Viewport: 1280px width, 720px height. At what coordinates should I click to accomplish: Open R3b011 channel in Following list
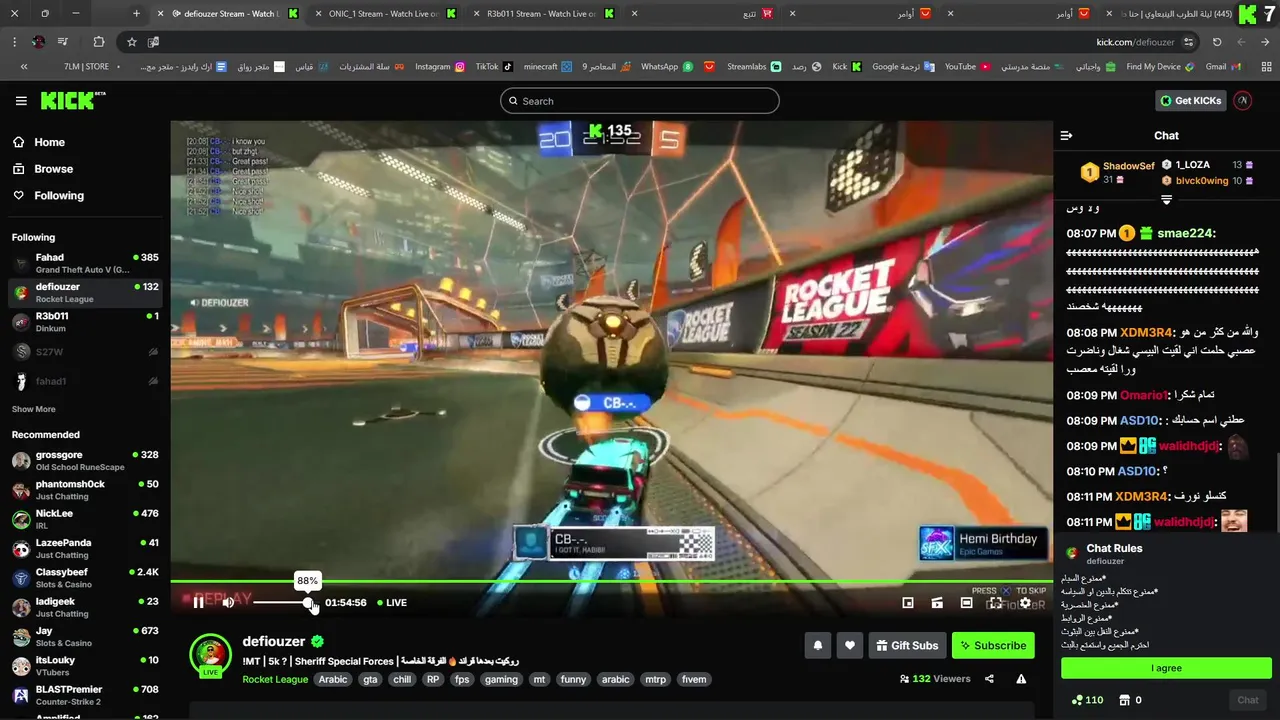coord(85,322)
